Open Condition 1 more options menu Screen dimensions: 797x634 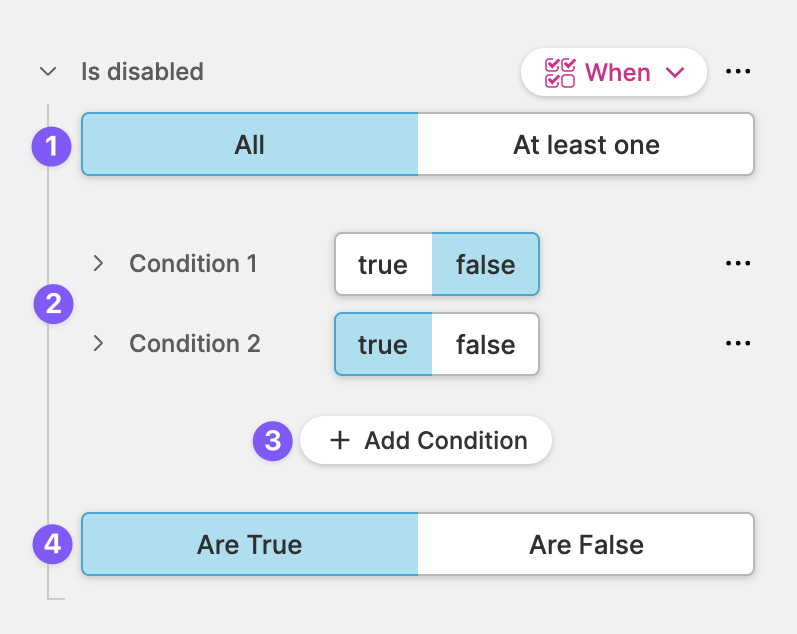738,263
